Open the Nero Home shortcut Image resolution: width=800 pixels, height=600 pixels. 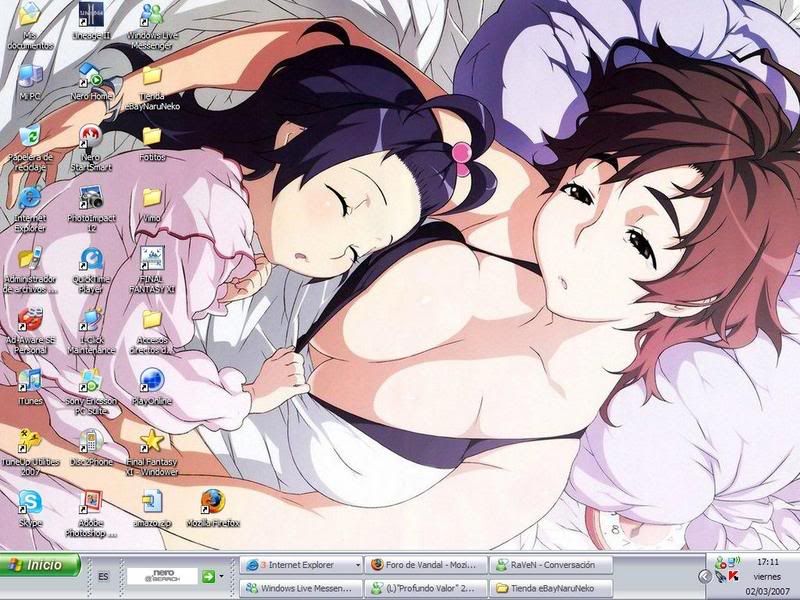click(x=91, y=82)
